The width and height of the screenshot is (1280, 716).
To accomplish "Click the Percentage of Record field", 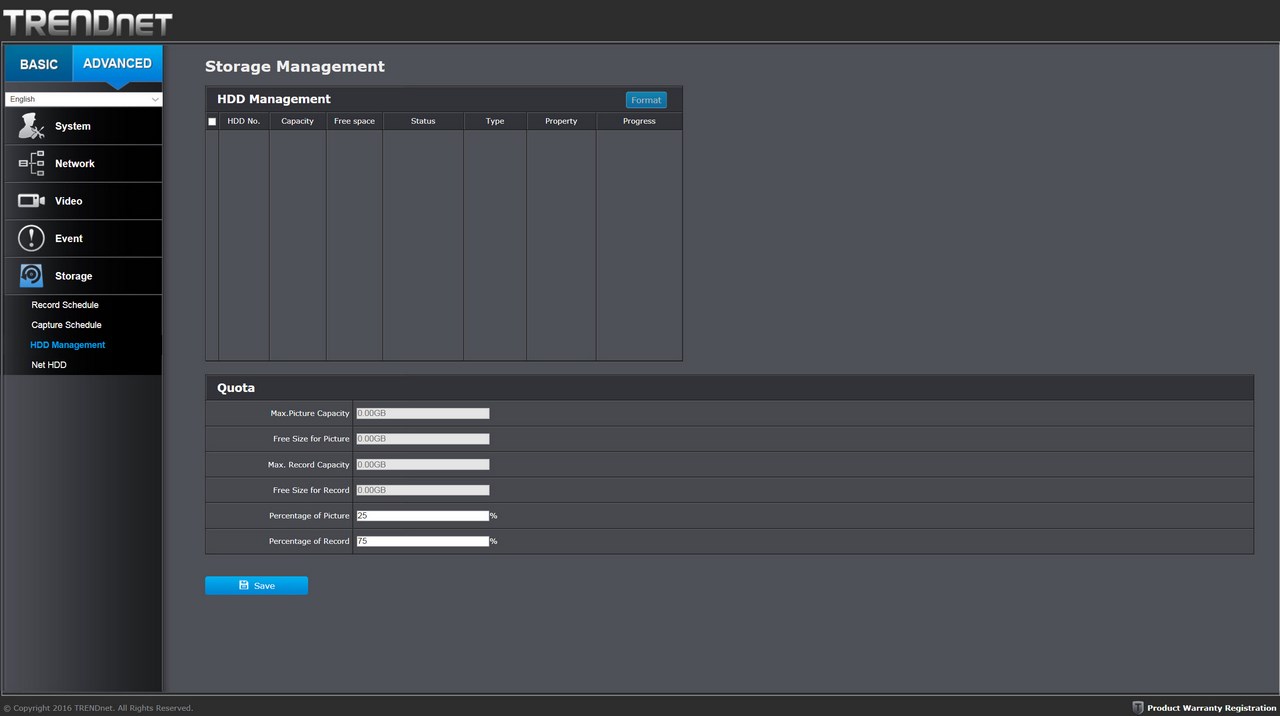I will pyautogui.click(x=422, y=541).
